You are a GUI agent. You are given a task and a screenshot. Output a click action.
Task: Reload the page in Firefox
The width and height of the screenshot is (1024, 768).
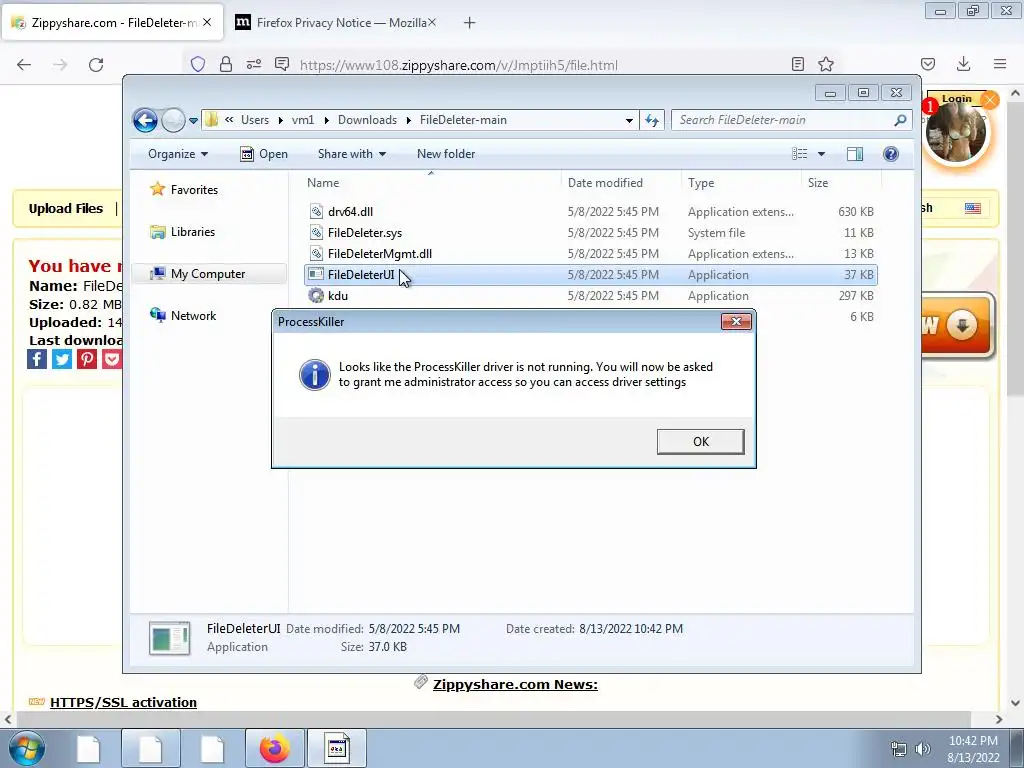pos(96,65)
